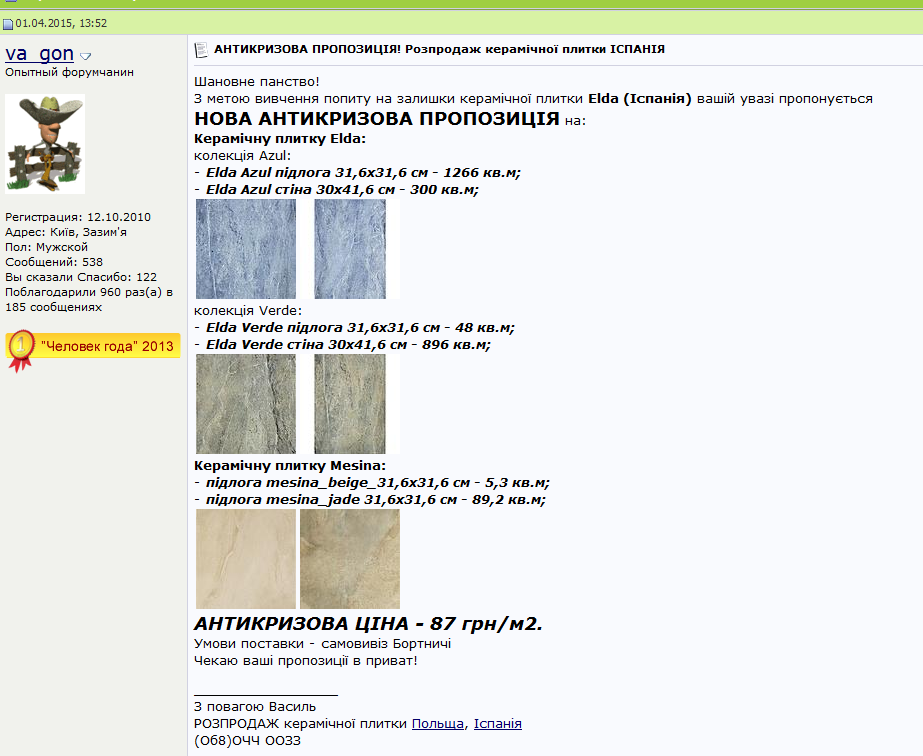Click the text "Чекаю ваші пропозиції в приват!"

[x=306, y=661]
